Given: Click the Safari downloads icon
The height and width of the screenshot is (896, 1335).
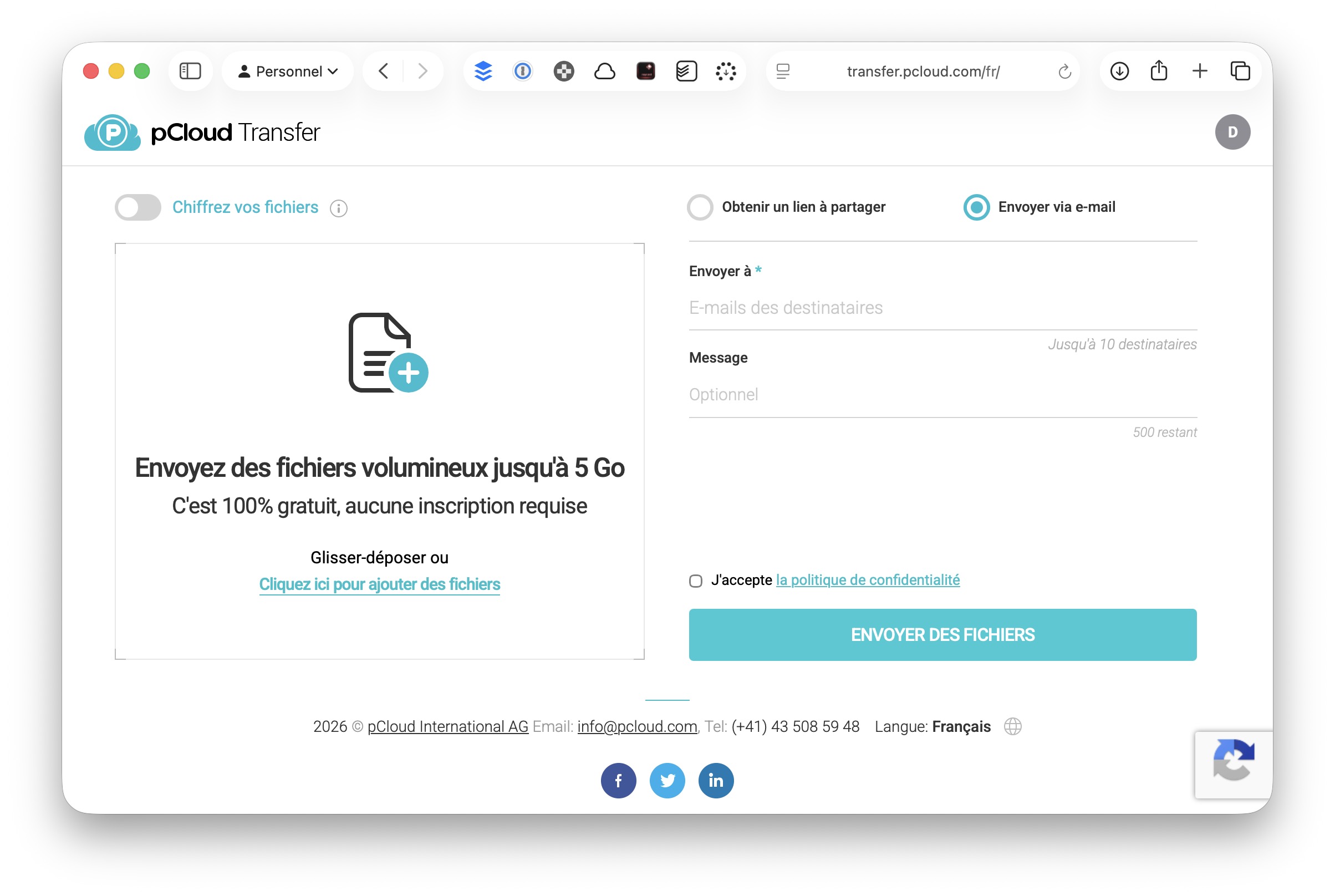Looking at the screenshot, I should [1119, 72].
